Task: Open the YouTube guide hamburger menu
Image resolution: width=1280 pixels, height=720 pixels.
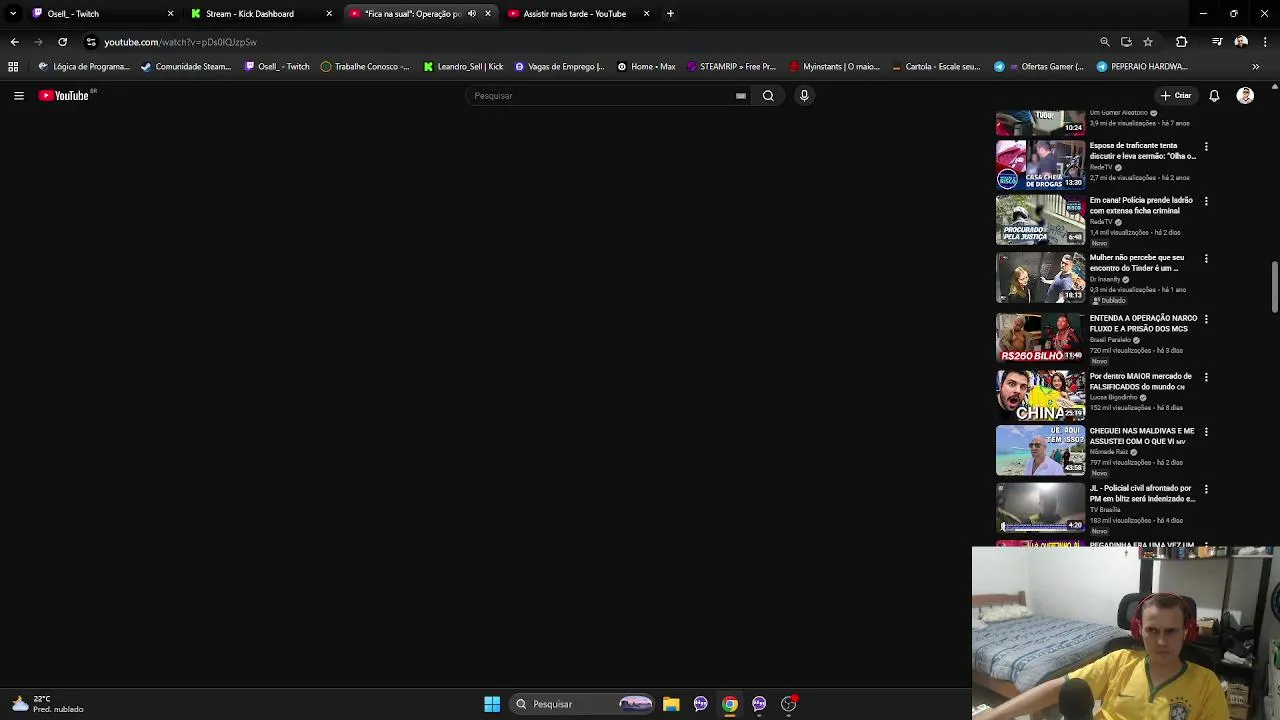Action: tap(19, 96)
